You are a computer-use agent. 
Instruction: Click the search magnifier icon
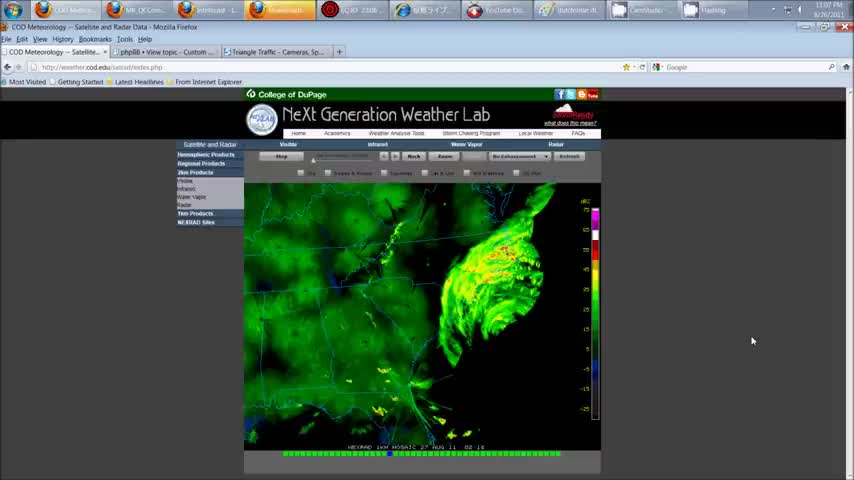coord(831,67)
